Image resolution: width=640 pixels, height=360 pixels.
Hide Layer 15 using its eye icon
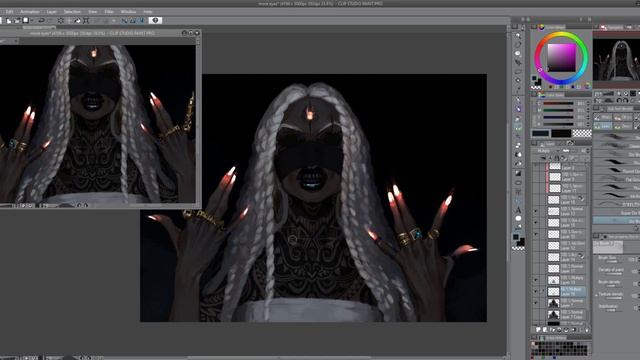tap(536, 234)
